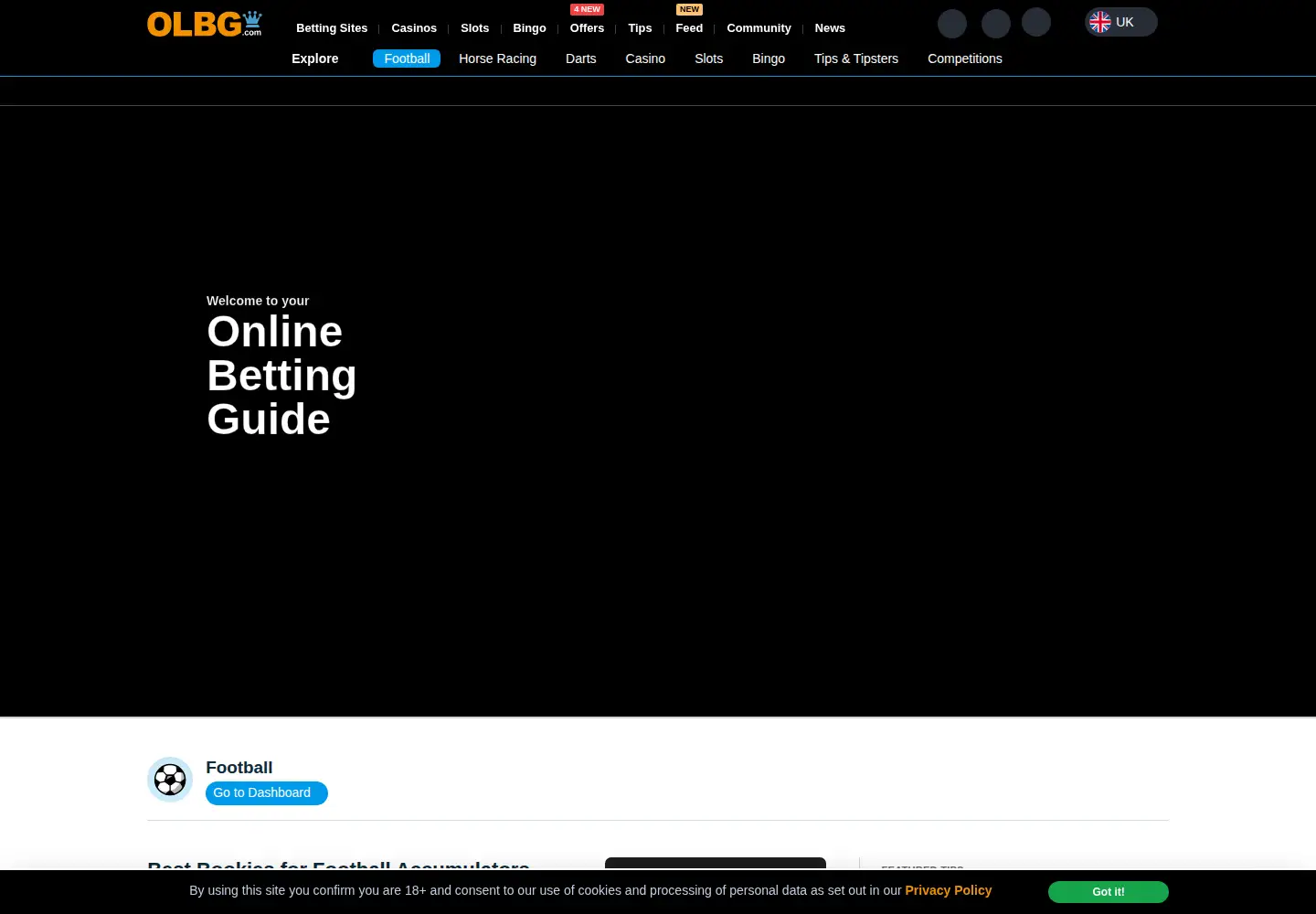Open the News menu item
The image size is (1316, 914).
point(830,28)
